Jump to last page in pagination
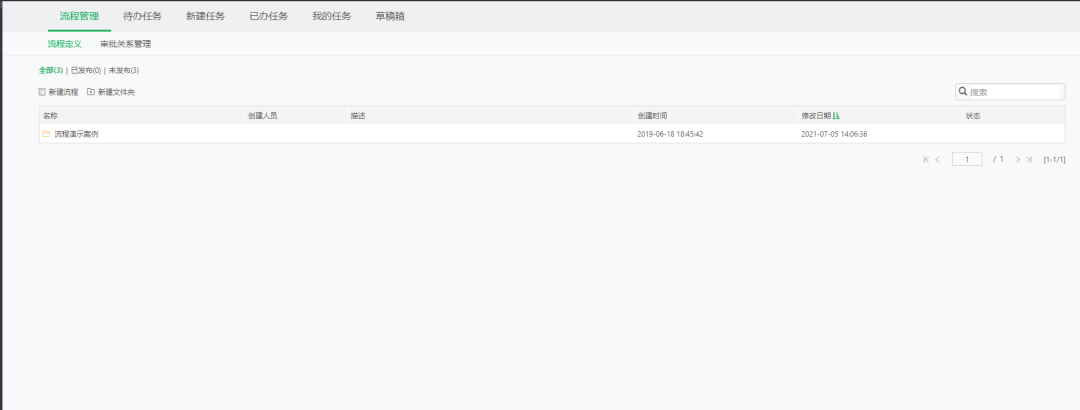This screenshot has width=1080, height=410. pos(1029,160)
